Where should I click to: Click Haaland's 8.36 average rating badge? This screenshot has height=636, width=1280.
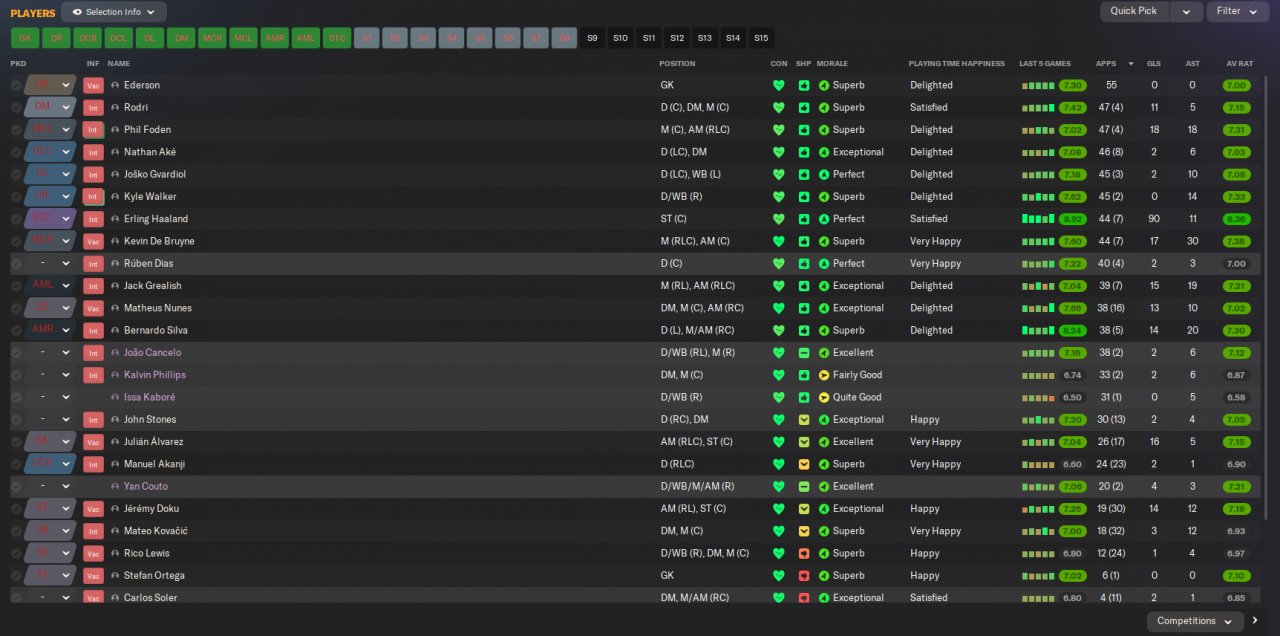point(1237,219)
